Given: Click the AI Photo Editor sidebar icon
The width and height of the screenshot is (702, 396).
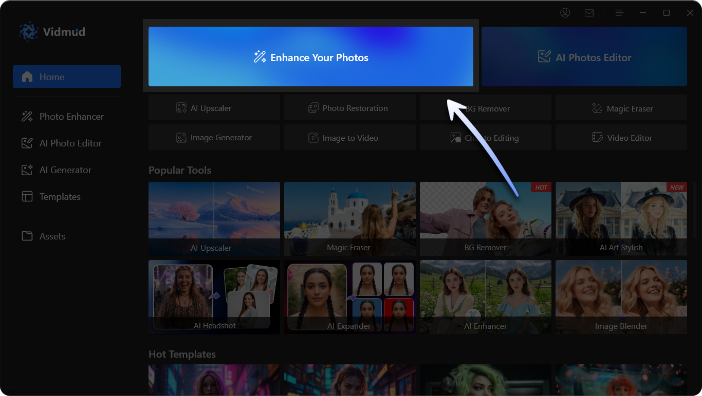Looking at the screenshot, I should (27, 143).
